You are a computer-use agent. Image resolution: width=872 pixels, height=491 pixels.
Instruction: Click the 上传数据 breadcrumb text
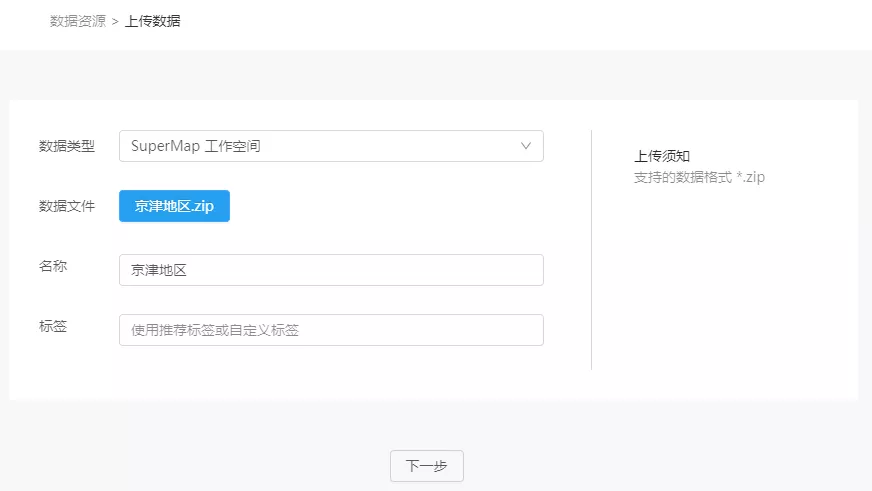152,21
